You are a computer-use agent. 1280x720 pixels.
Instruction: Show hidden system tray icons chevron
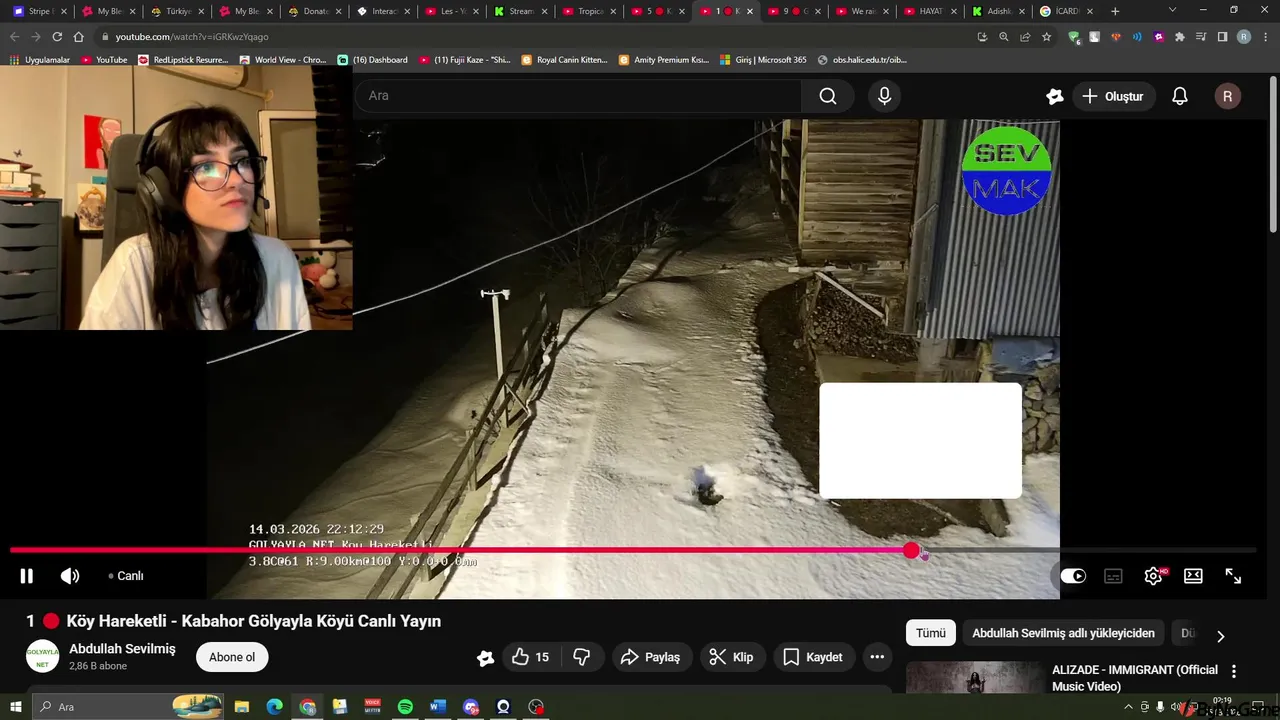click(1129, 707)
